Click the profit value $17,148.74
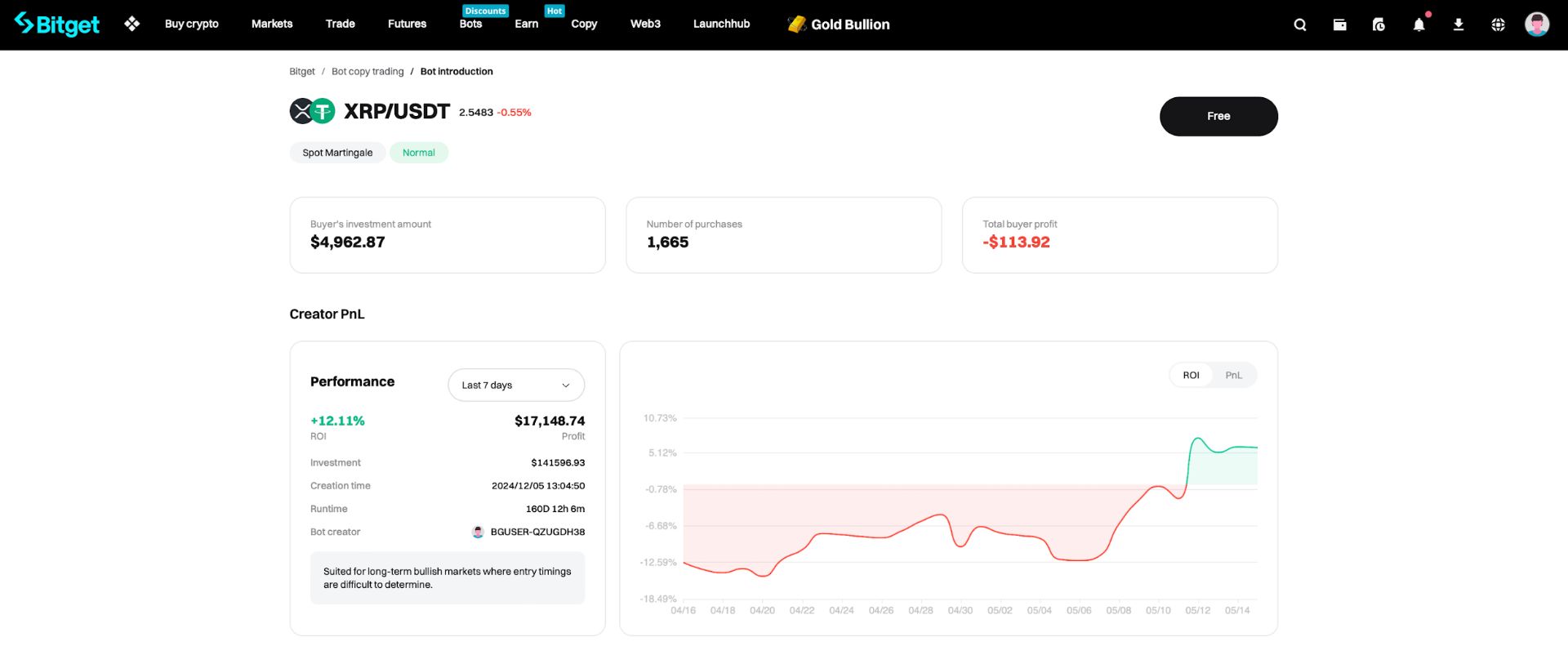The image size is (1568, 655). click(550, 421)
